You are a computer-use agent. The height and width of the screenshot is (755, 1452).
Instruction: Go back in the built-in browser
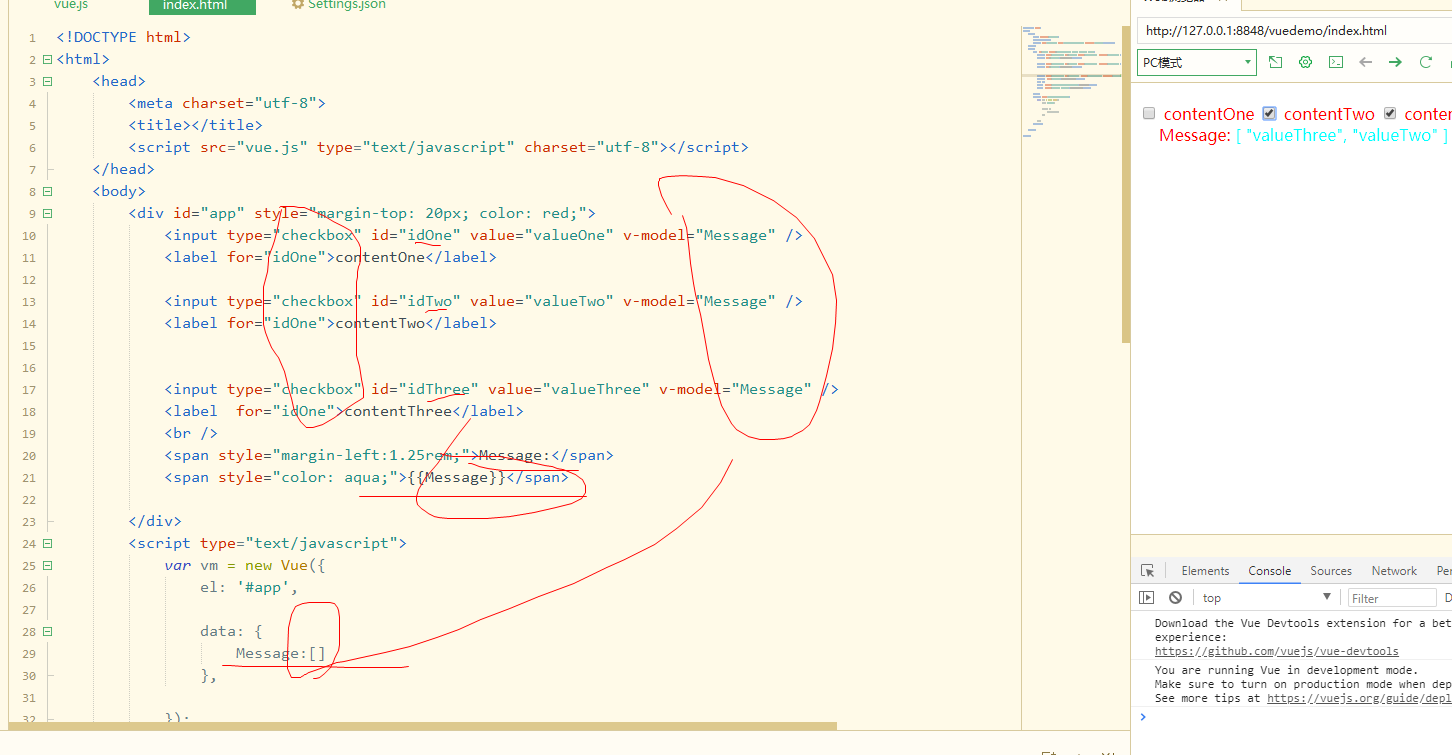[x=1366, y=62]
